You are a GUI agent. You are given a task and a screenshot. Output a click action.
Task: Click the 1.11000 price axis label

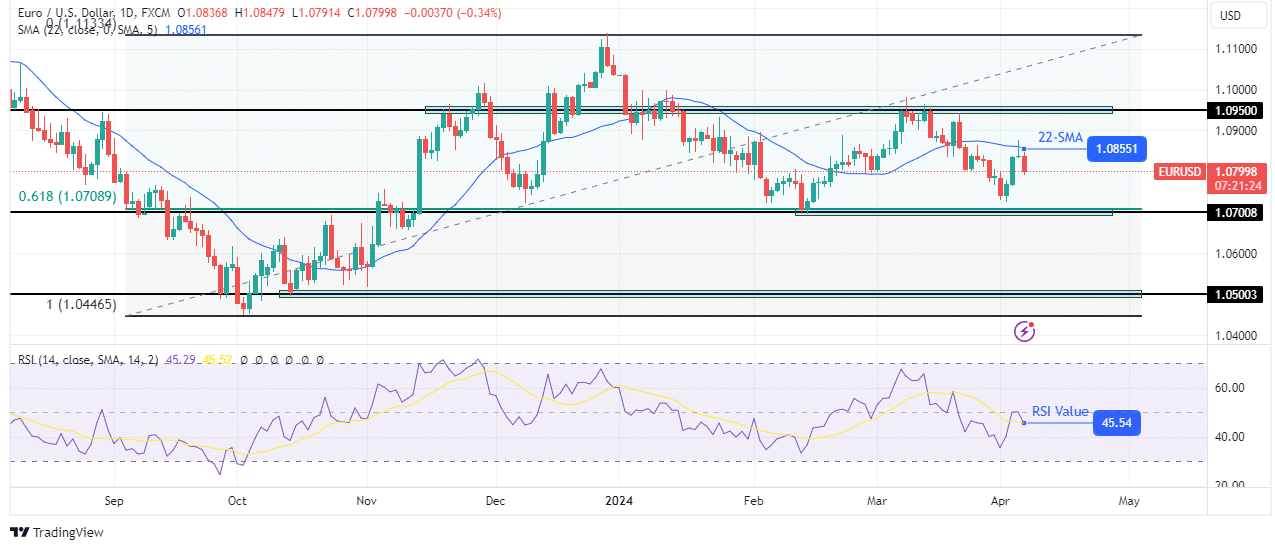(1229, 49)
